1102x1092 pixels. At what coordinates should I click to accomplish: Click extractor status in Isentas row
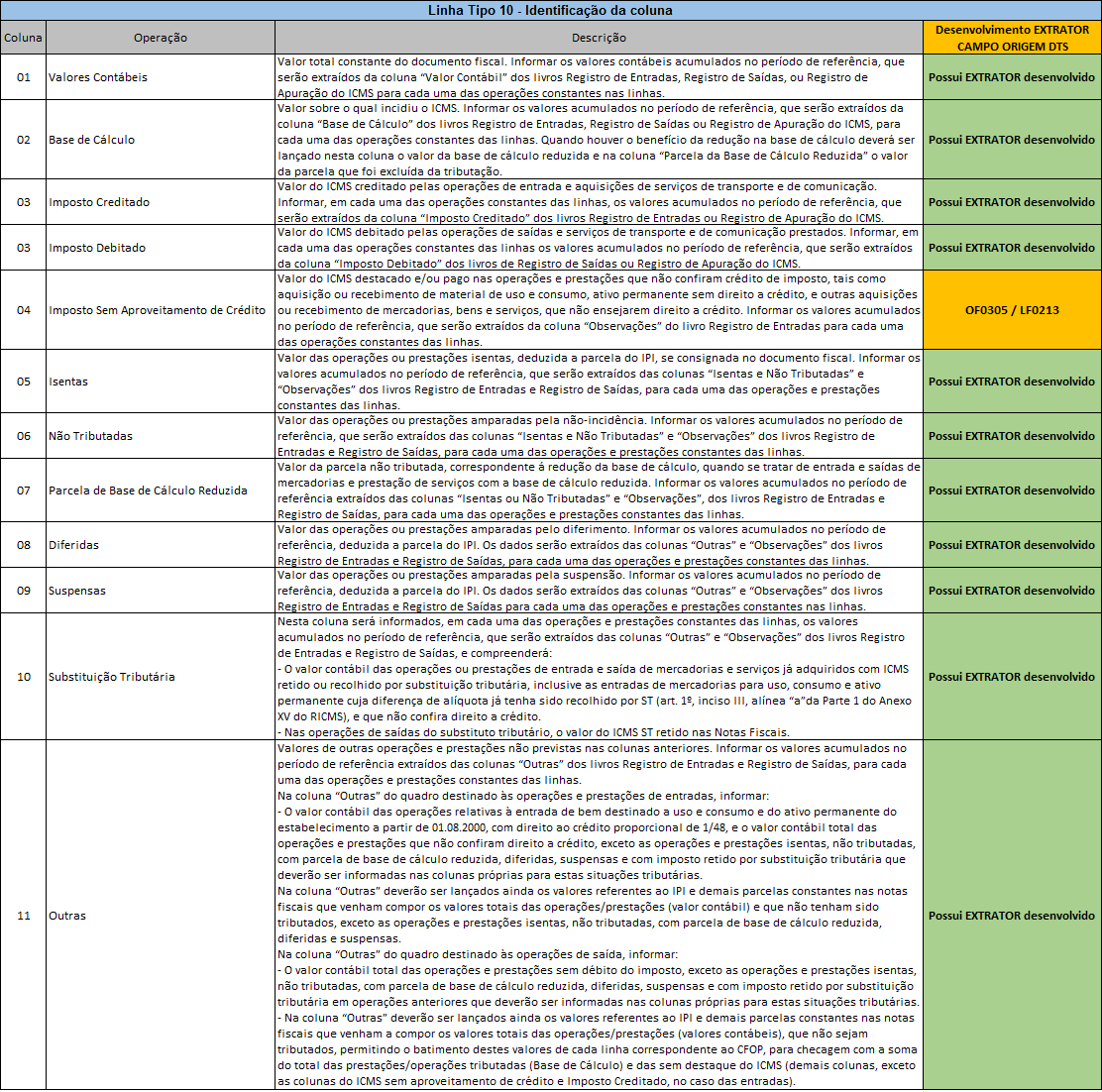coord(1012,382)
